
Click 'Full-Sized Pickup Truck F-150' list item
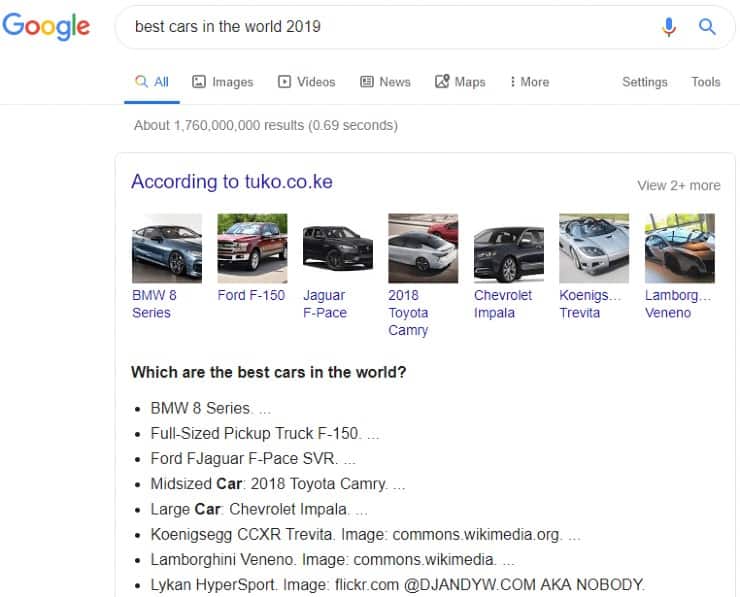click(264, 433)
